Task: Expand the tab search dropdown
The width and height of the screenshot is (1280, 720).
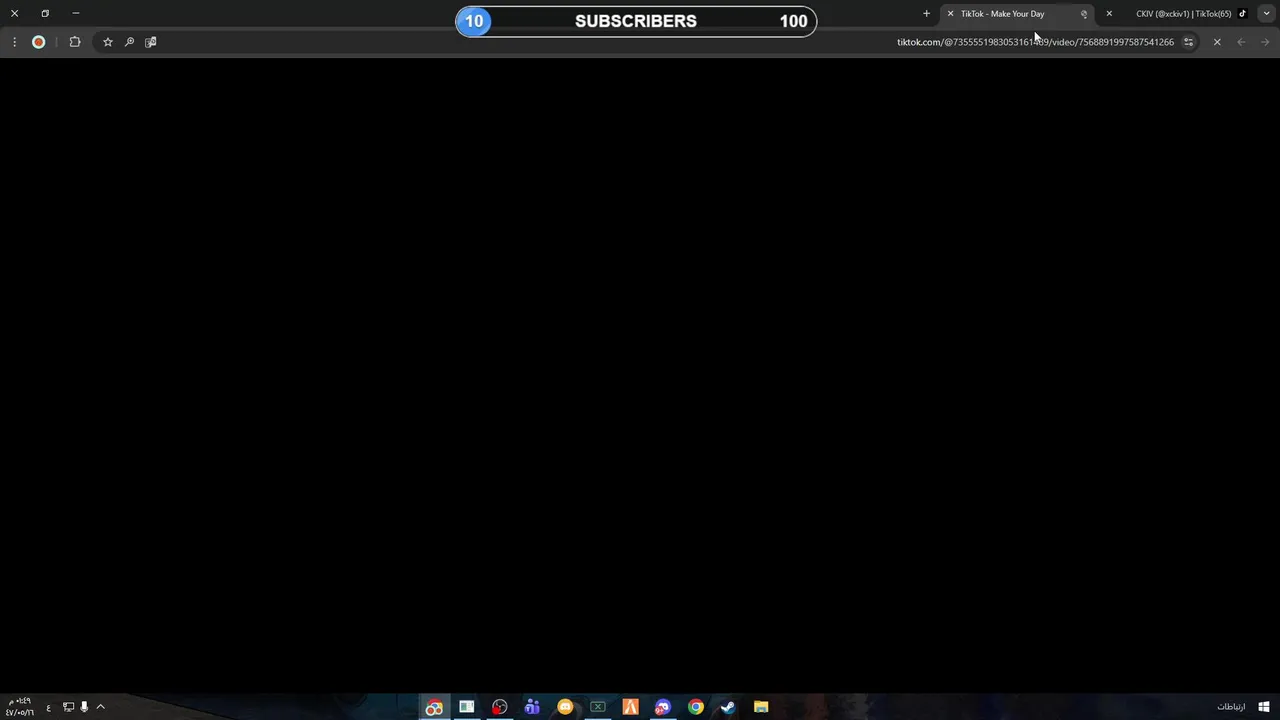Action: click(1266, 14)
